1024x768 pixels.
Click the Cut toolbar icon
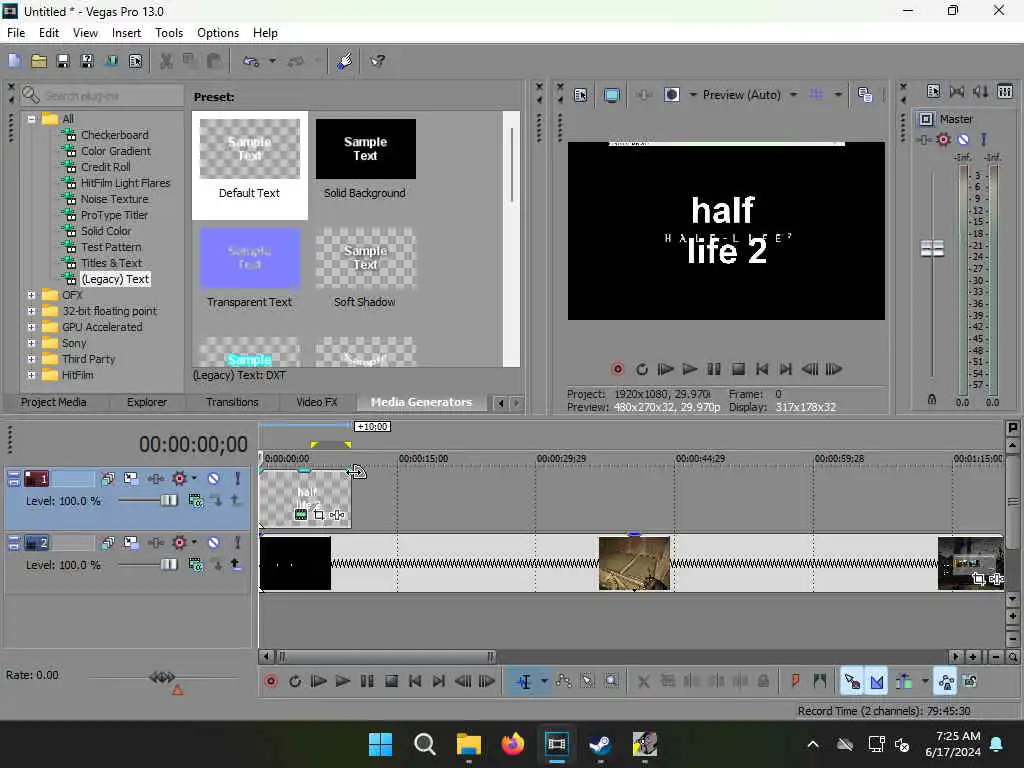pos(166,61)
